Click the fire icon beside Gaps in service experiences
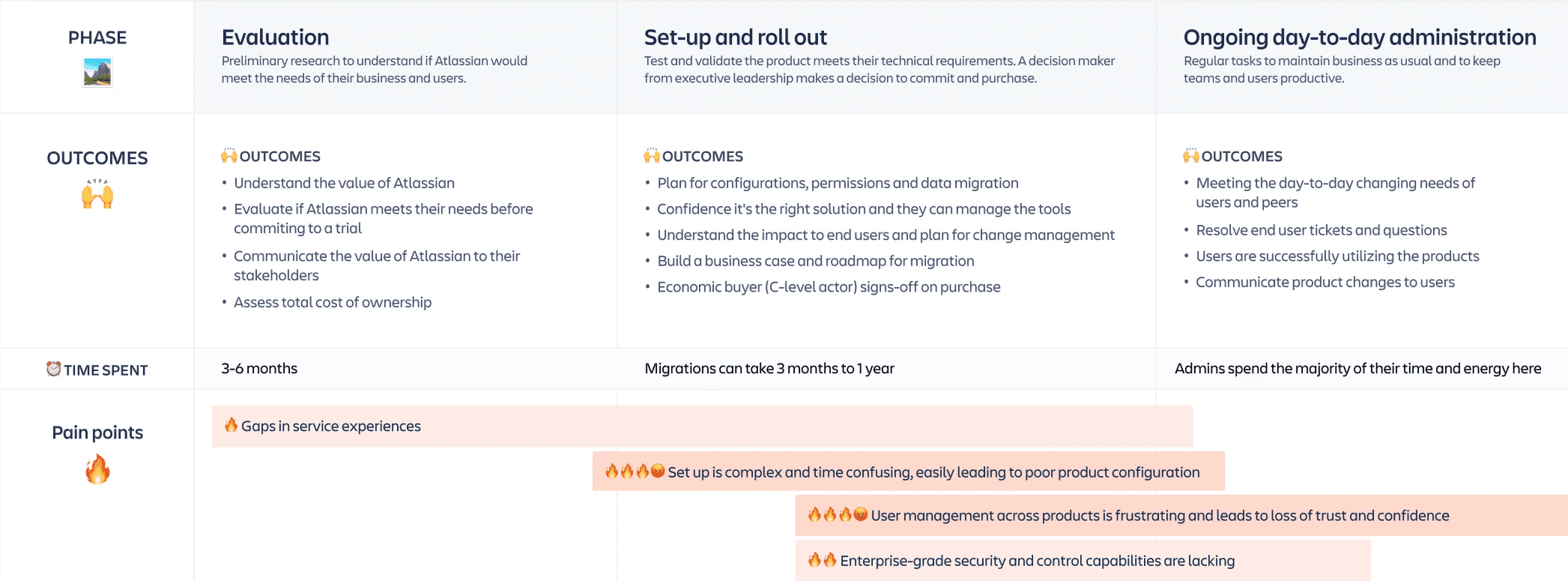The height and width of the screenshot is (581, 1568). pyautogui.click(x=231, y=425)
